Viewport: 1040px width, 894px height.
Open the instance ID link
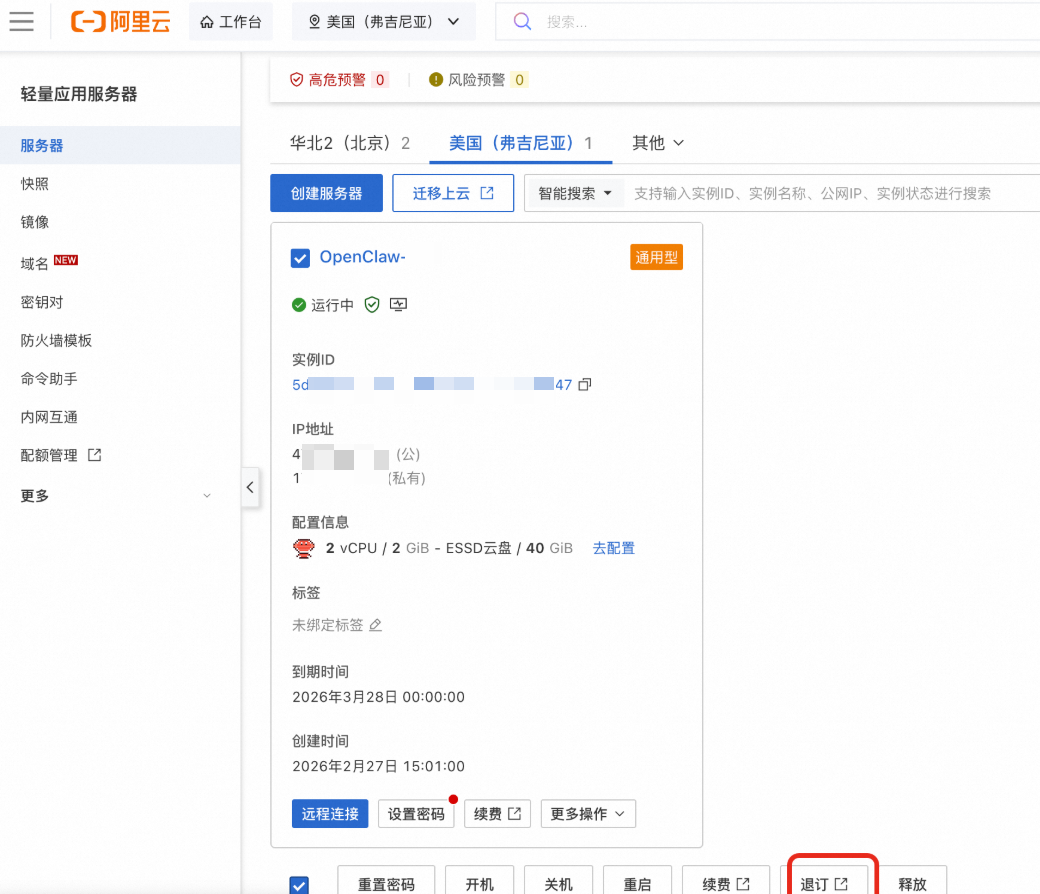tap(432, 385)
